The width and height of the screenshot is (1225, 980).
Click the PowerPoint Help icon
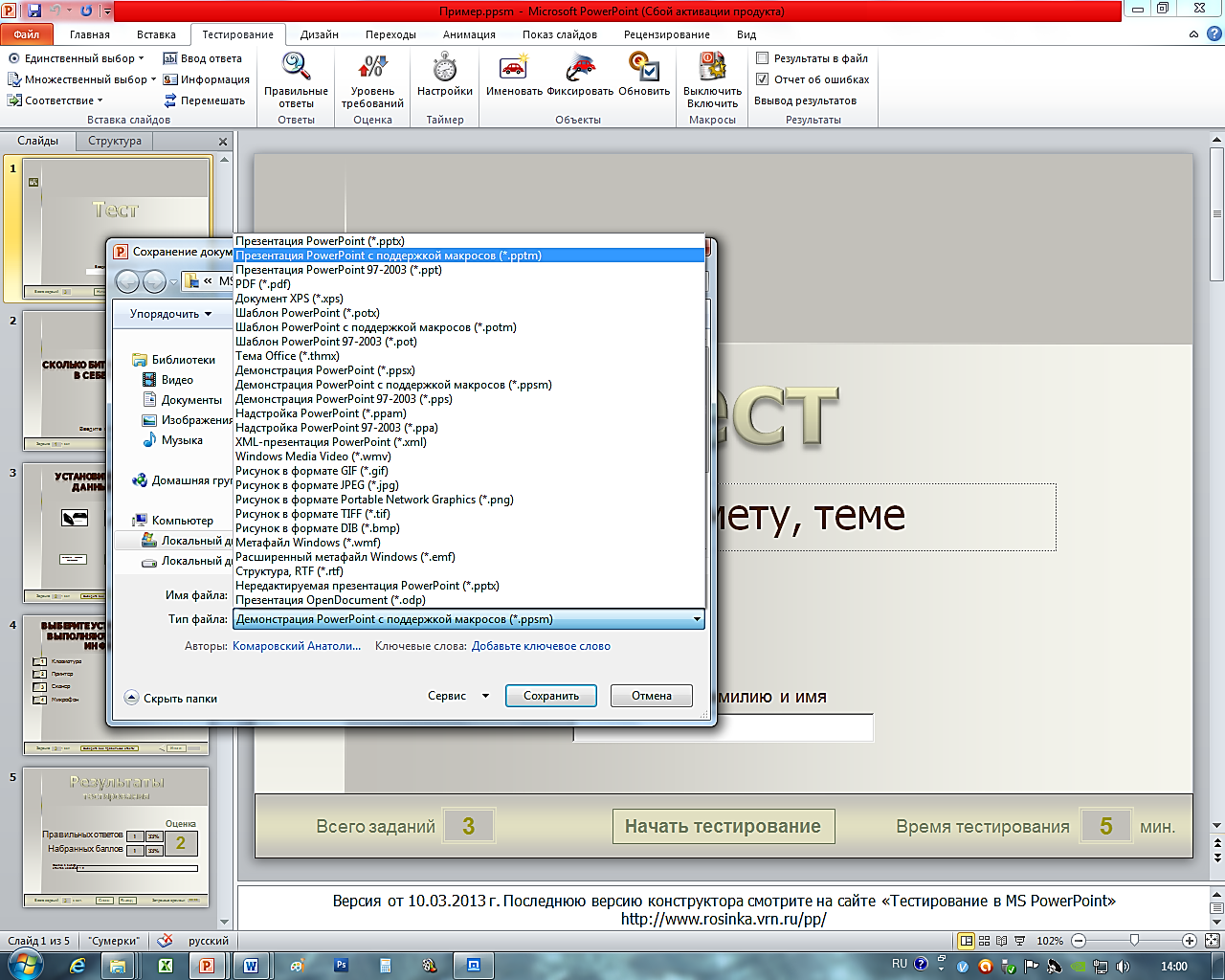coord(1214,34)
